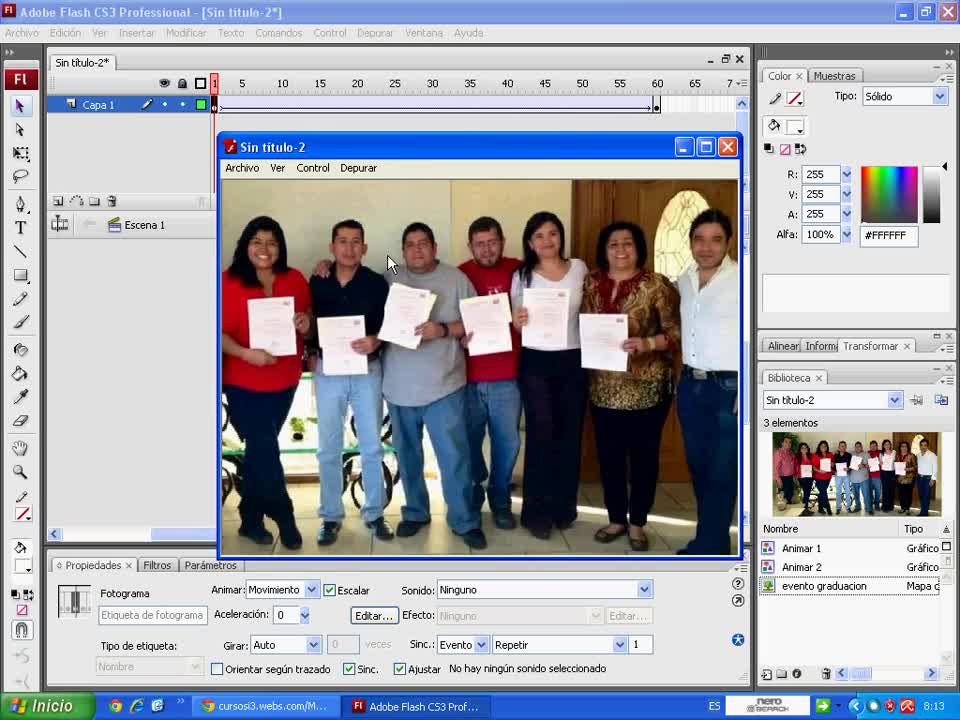Open the Sonido Ninguno dropdown
The height and width of the screenshot is (720, 960).
tap(644, 590)
